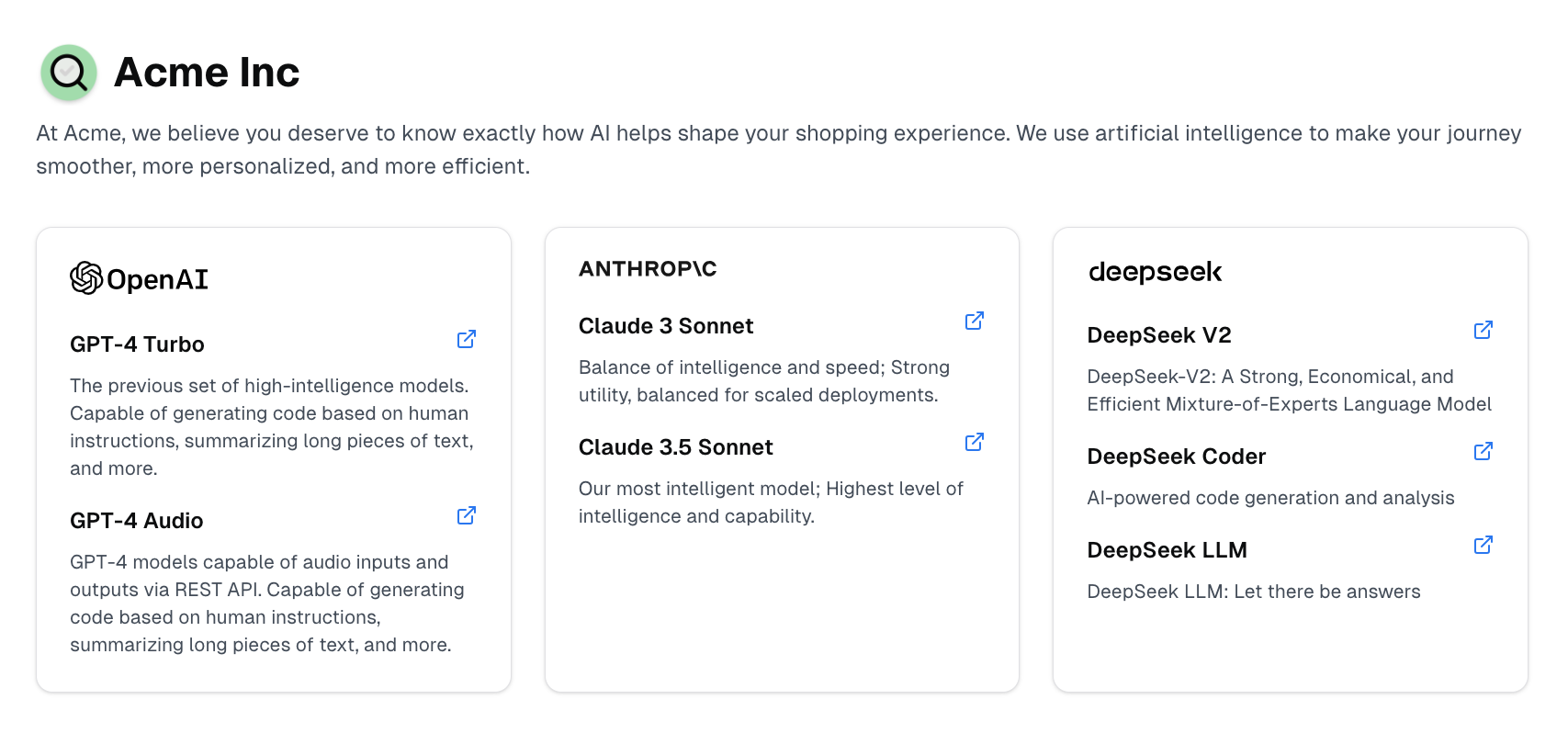1568x733 pixels.
Task: Choose the DeepSeek LLM model title
Action: tap(1167, 550)
